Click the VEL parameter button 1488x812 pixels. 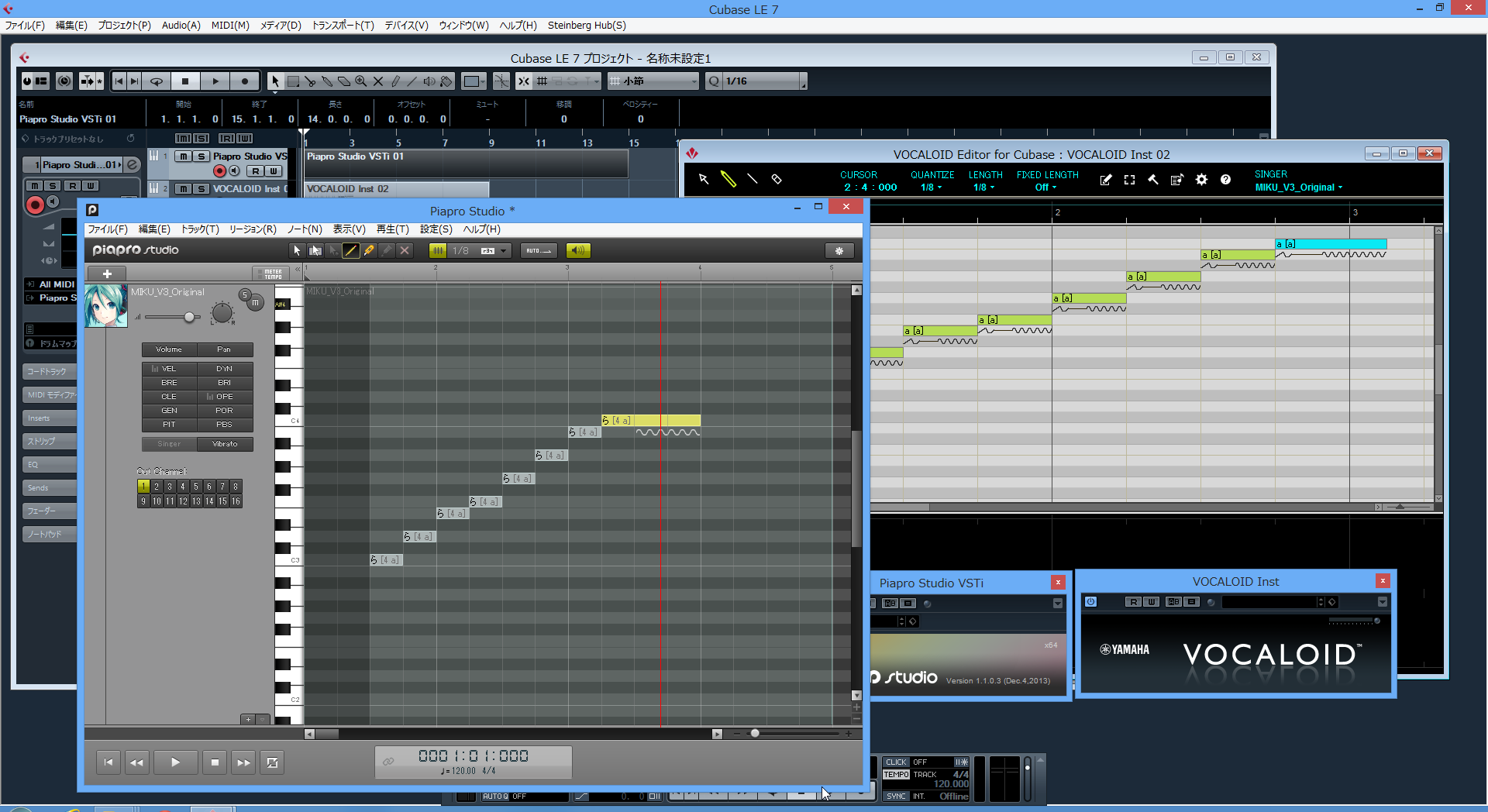pyautogui.click(x=169, y=369)
